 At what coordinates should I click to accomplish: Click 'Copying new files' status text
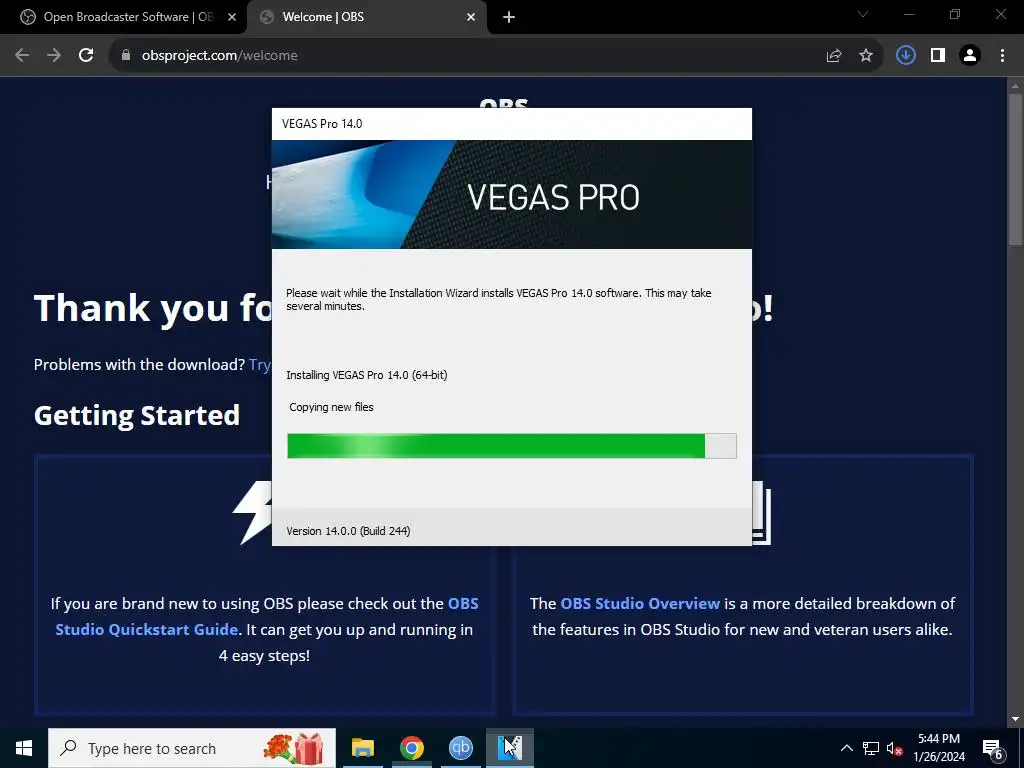(331, 407)
